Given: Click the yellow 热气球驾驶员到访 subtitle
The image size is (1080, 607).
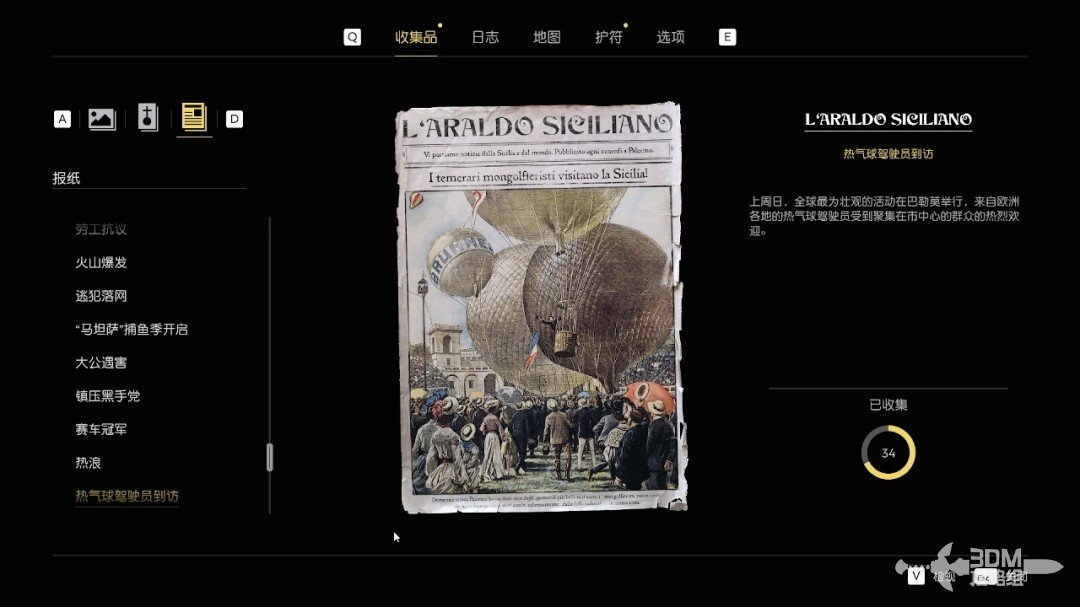Looking at the screenshot, I should pos(888,154).
